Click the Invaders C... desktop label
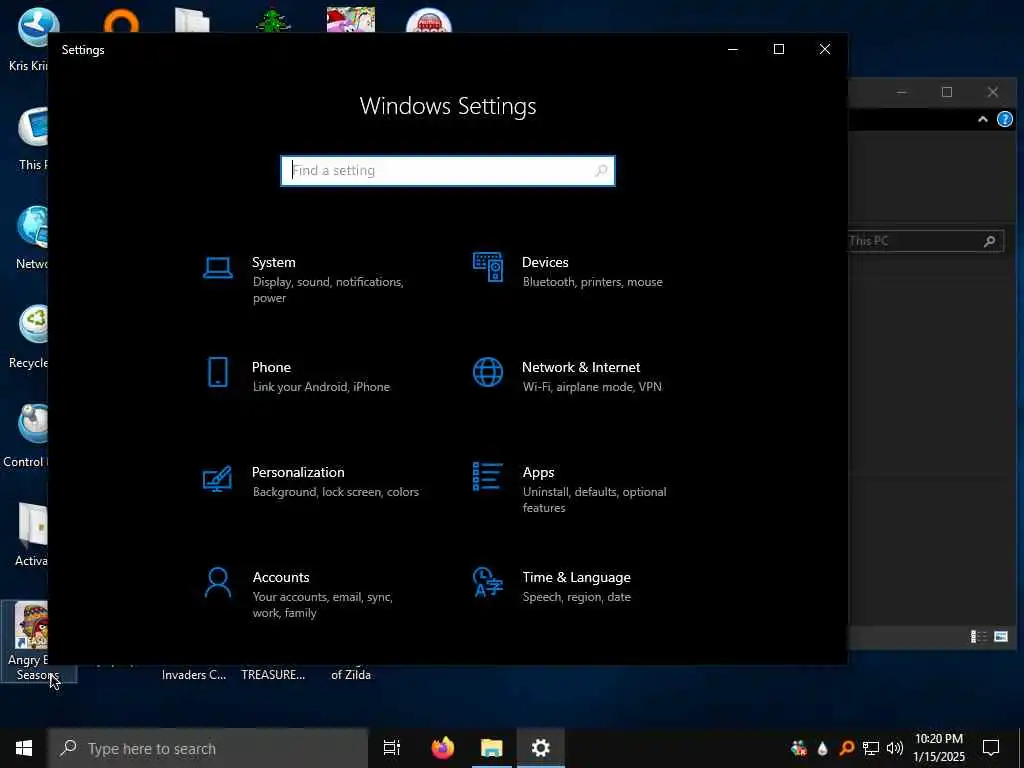Screen dimensions: 1024x768 click(194, 675)
